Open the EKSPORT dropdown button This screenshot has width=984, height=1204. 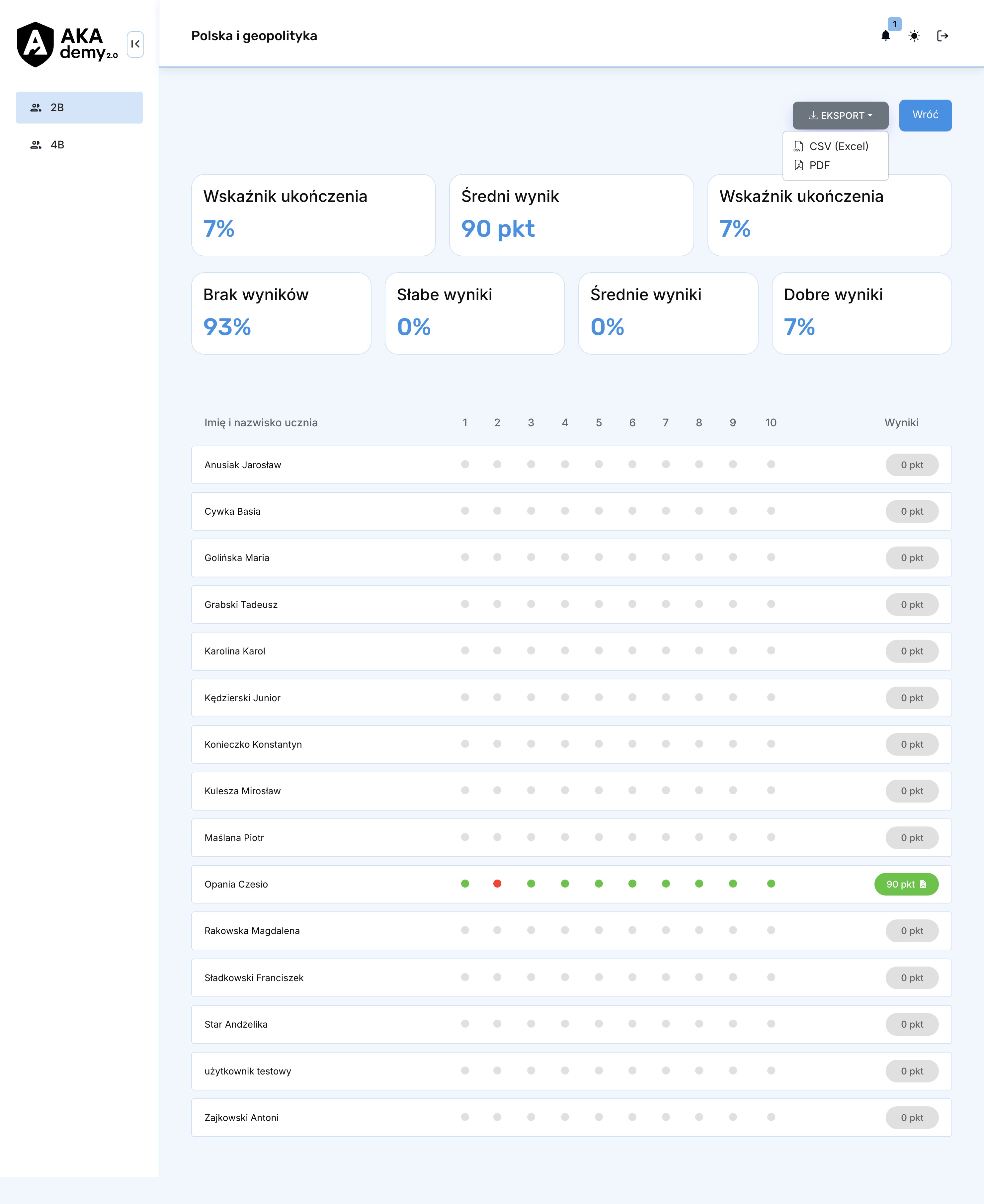coord(840,116)
